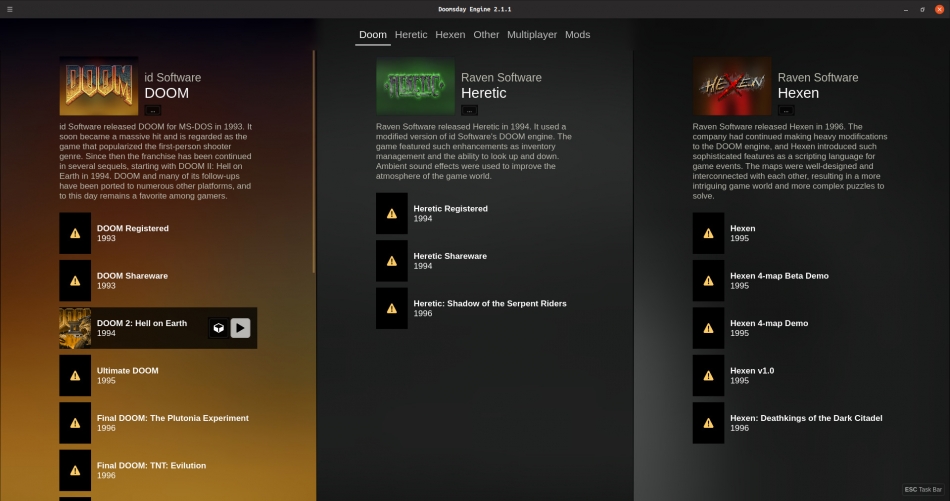The height and width of the screenshot is (501, 950).
Task: Select the DOOM Registered entry
Action: 158,233
